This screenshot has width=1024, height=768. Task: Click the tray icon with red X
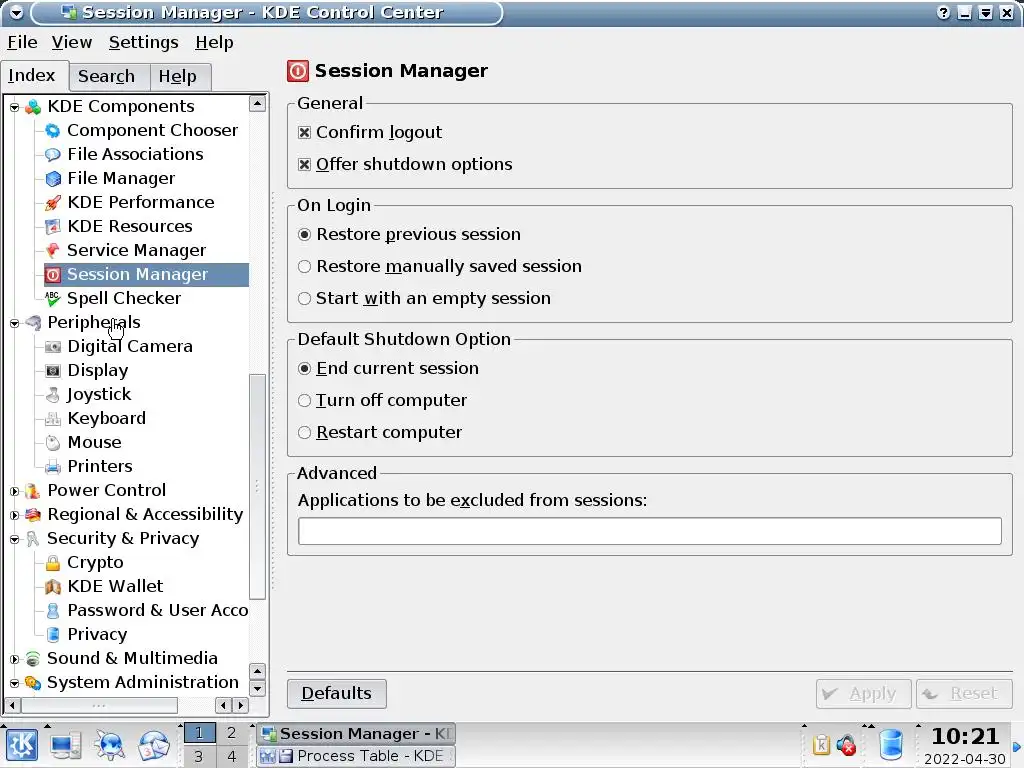pos(846,744)
